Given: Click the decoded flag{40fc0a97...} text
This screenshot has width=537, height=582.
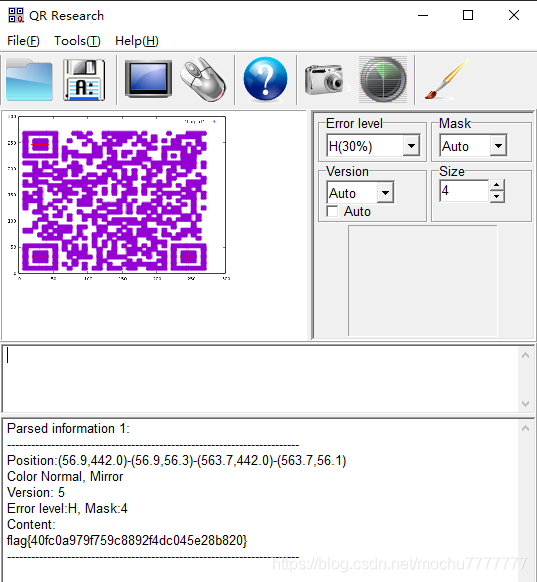Looking at the screenshot, I should coord(127,540).
